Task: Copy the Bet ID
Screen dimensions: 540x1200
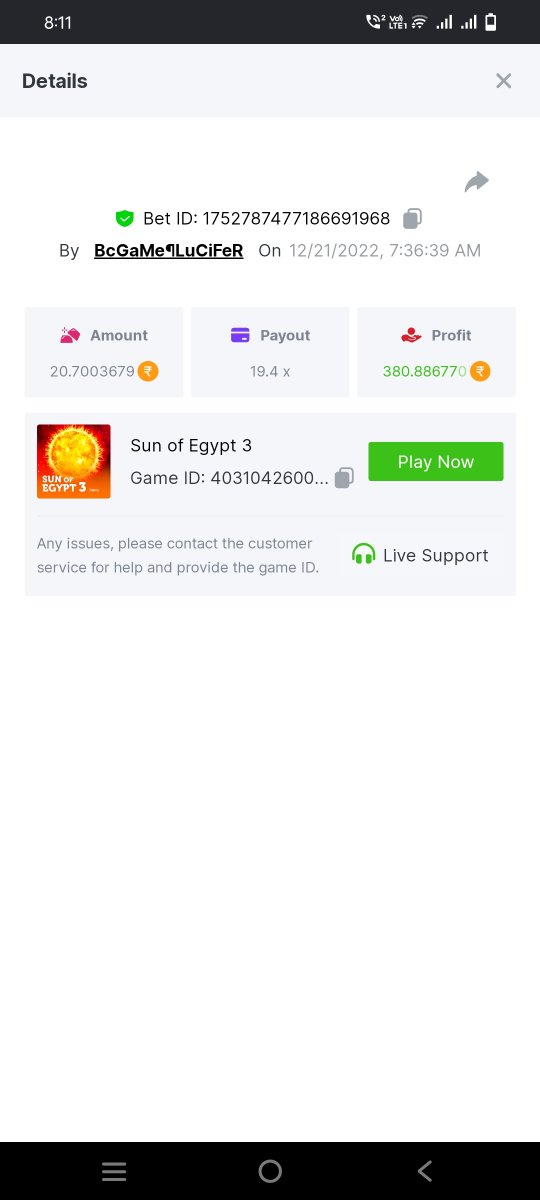Action: point(412,218)
